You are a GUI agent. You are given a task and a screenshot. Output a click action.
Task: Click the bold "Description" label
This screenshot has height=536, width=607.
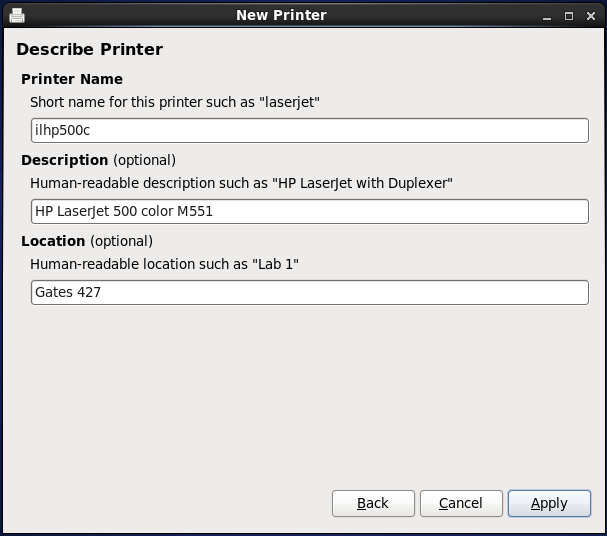[65, 160]
